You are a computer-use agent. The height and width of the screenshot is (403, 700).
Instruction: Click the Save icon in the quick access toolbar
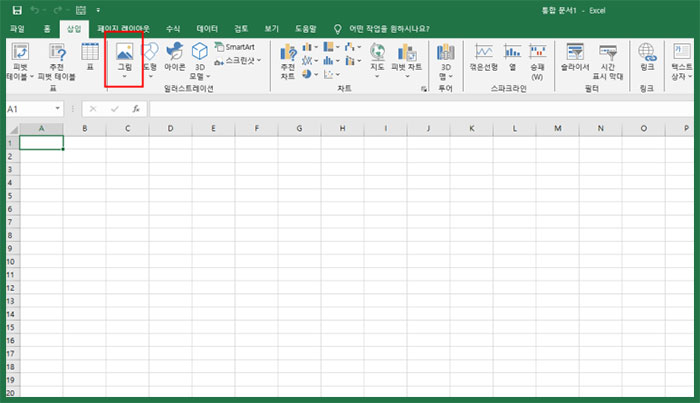tap(17, 10)
